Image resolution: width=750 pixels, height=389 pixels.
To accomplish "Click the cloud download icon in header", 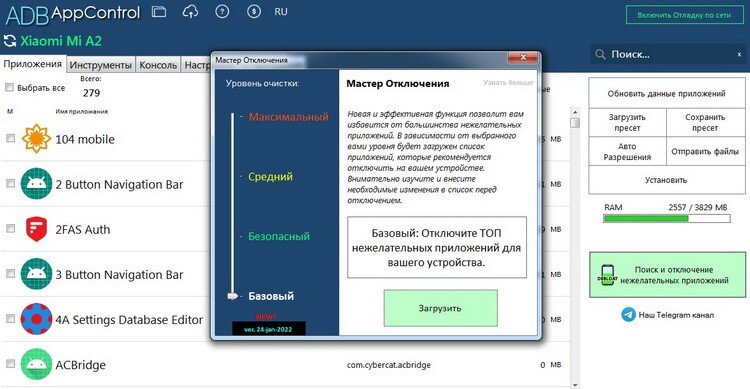I will point(190,12).
